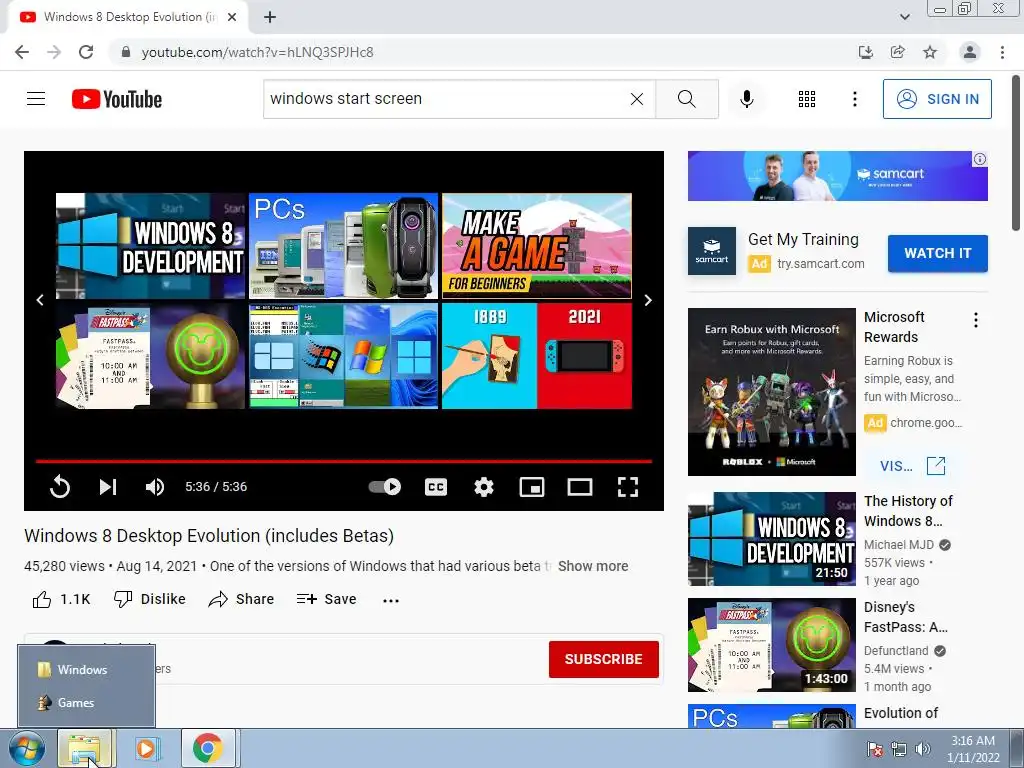Screen dimensions: 1024x768
Task: Show more suggestions with right arrow
Action: tap(648, 300)
